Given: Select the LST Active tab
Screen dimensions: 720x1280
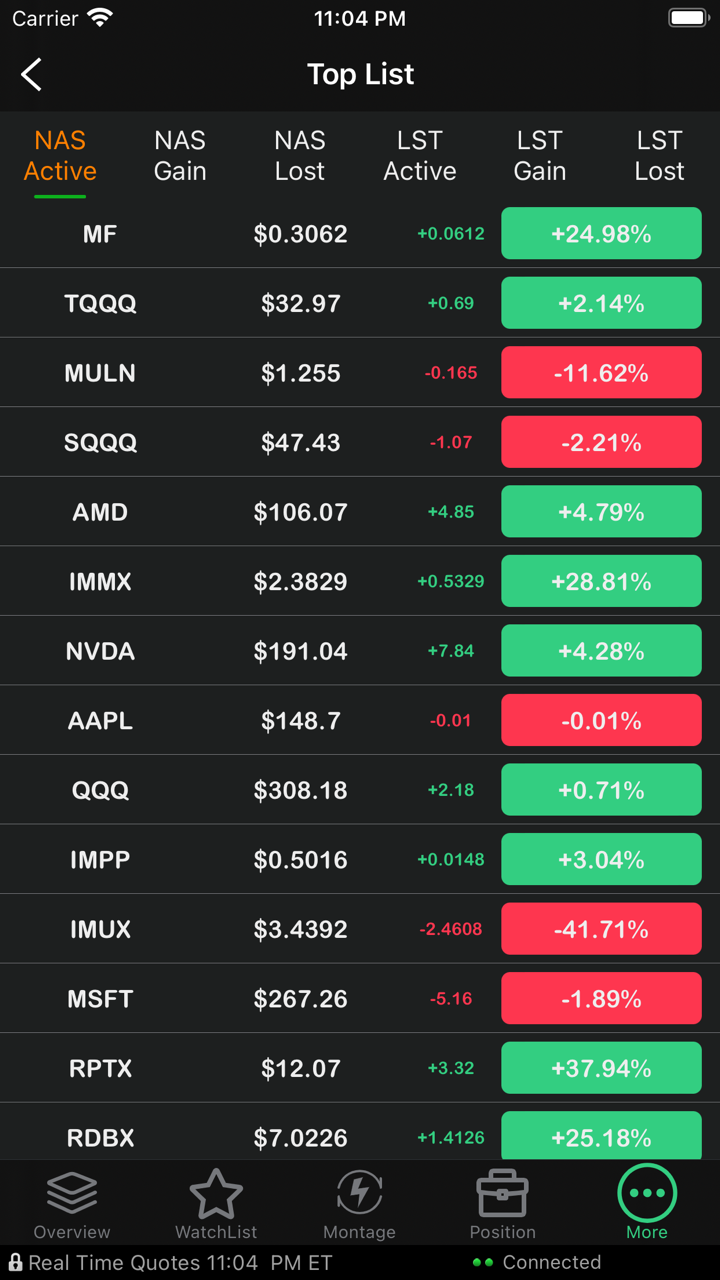Looking at the screenshot, I should tap(420, 156).
